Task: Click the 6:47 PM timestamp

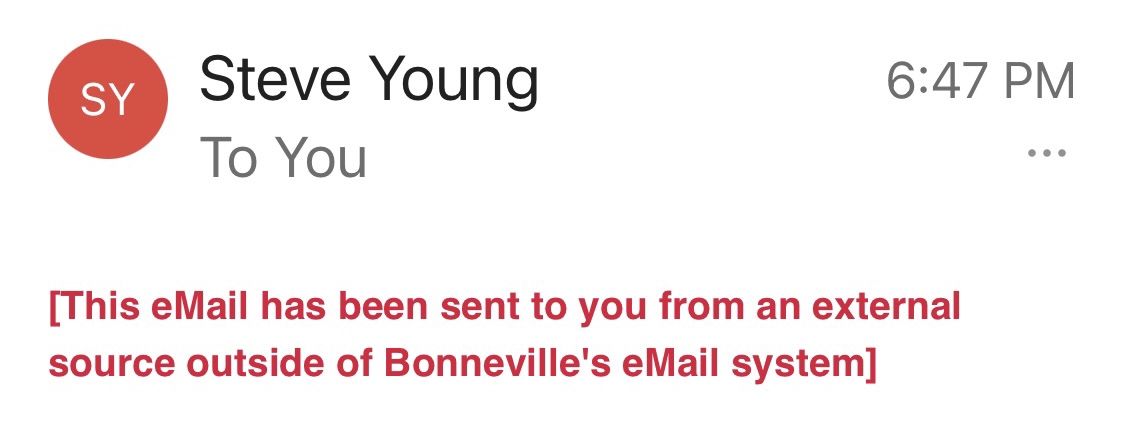Action: pyautogui.click(x=980, y=82)
